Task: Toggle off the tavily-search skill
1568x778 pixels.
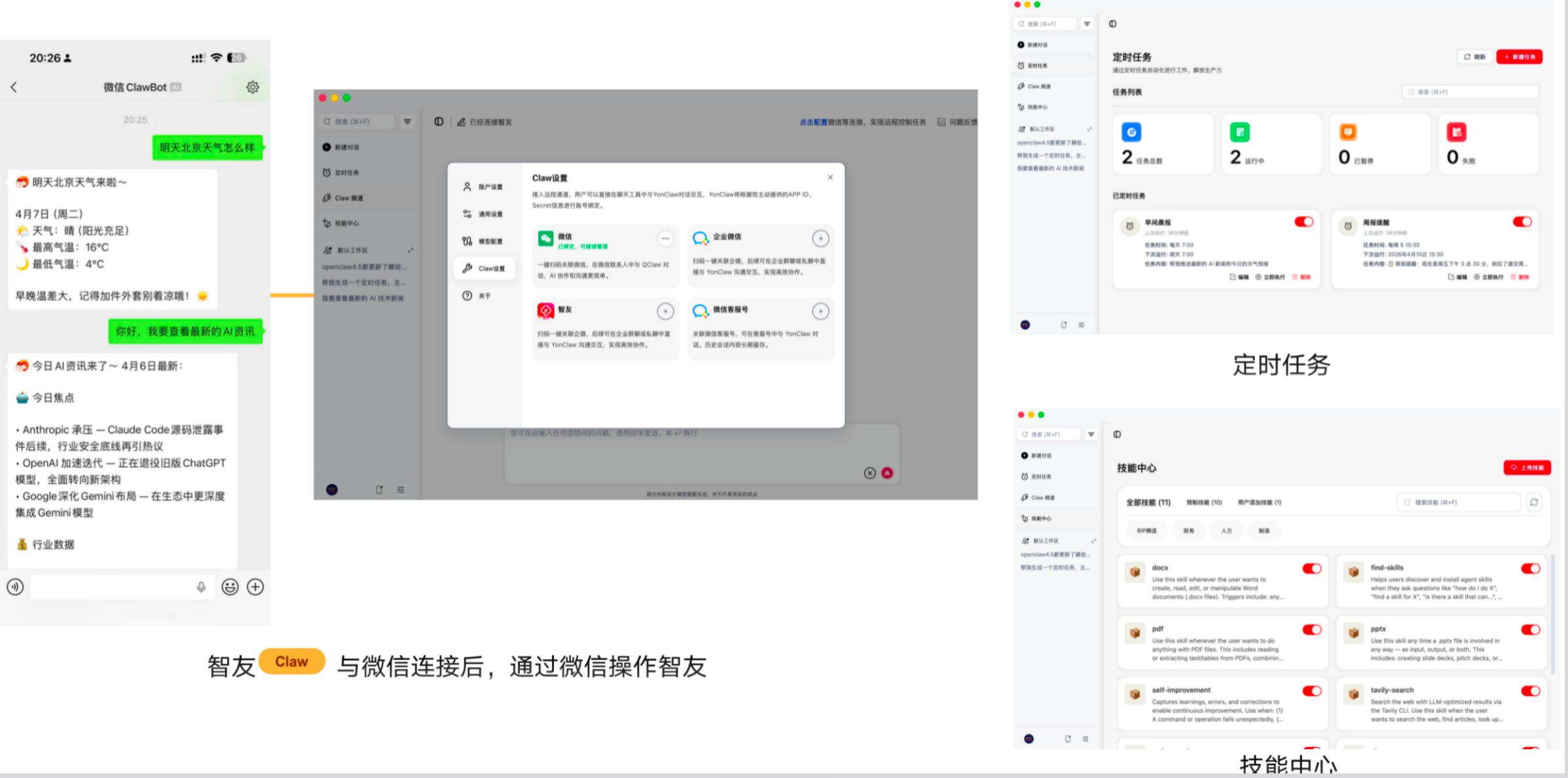Action: pyautogui.click(x=1530, y=691)
